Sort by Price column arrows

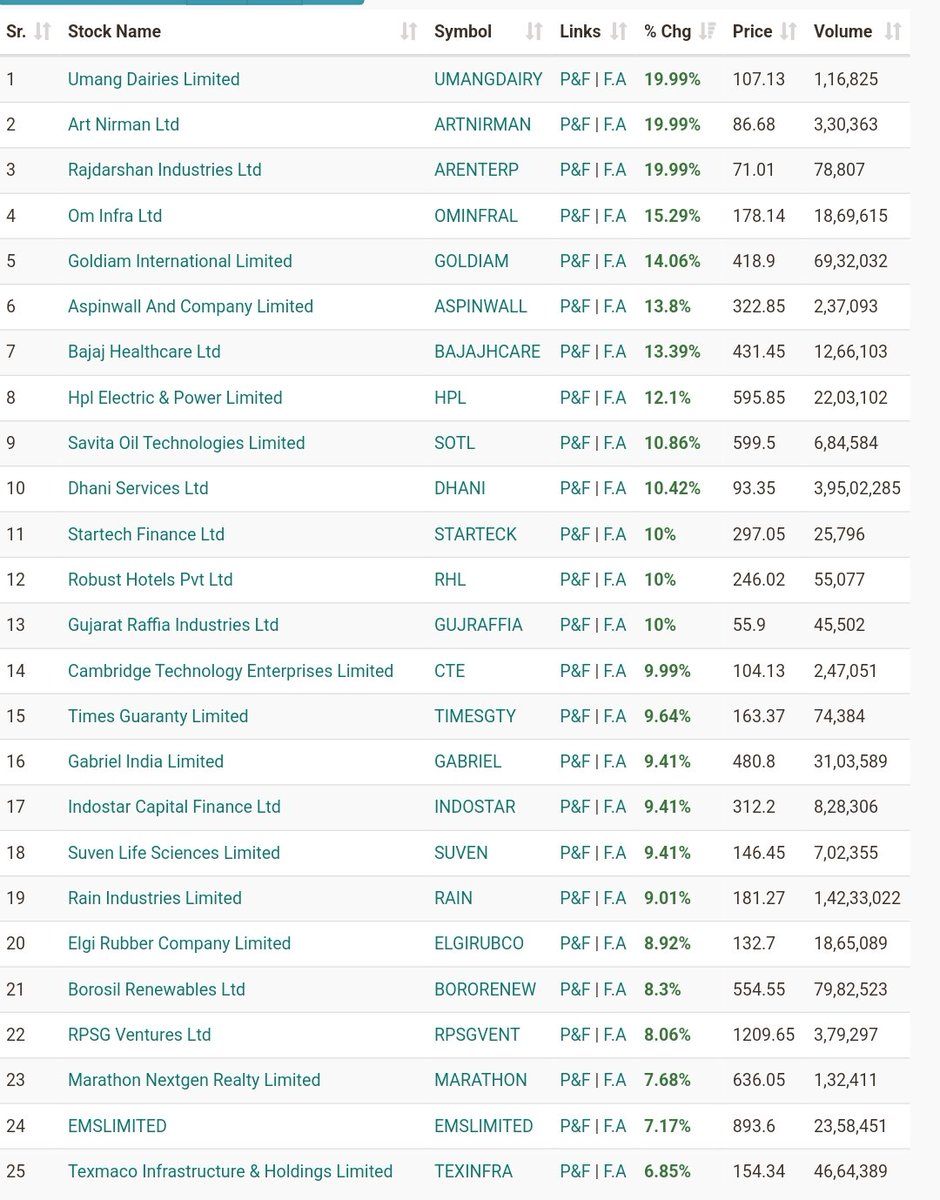(789, 32)
